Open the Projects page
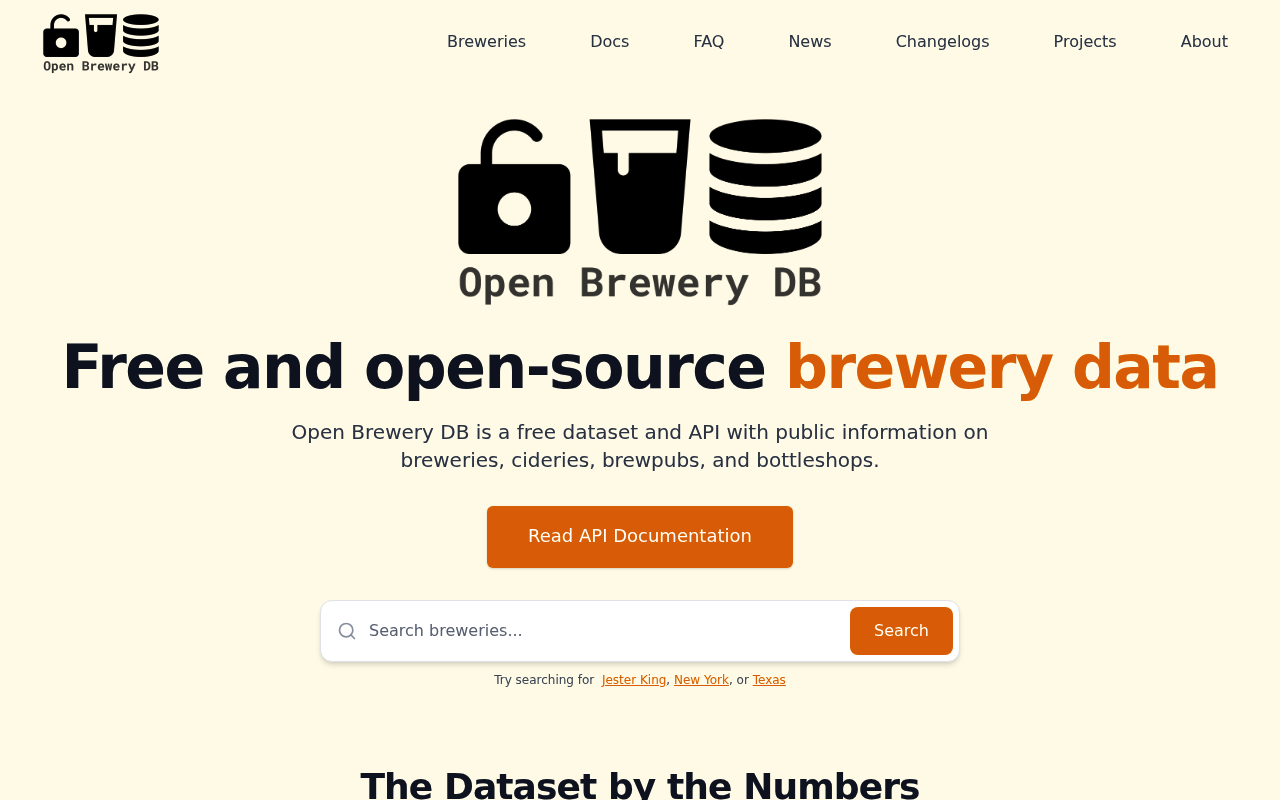This screenshot has height=800, width=1280. [x=1085, y=42]
